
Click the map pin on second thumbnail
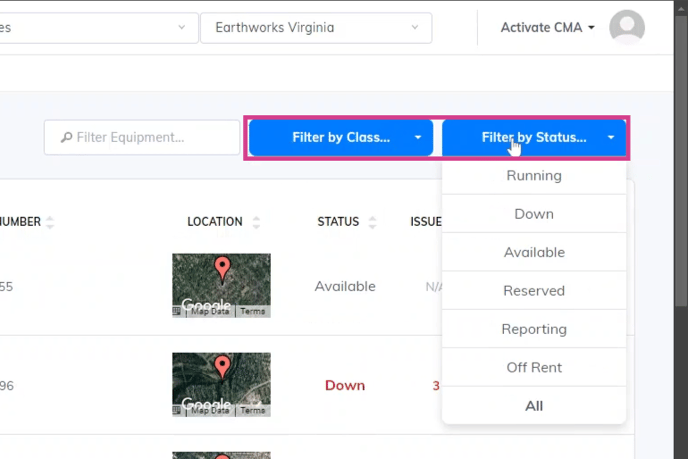222,366
